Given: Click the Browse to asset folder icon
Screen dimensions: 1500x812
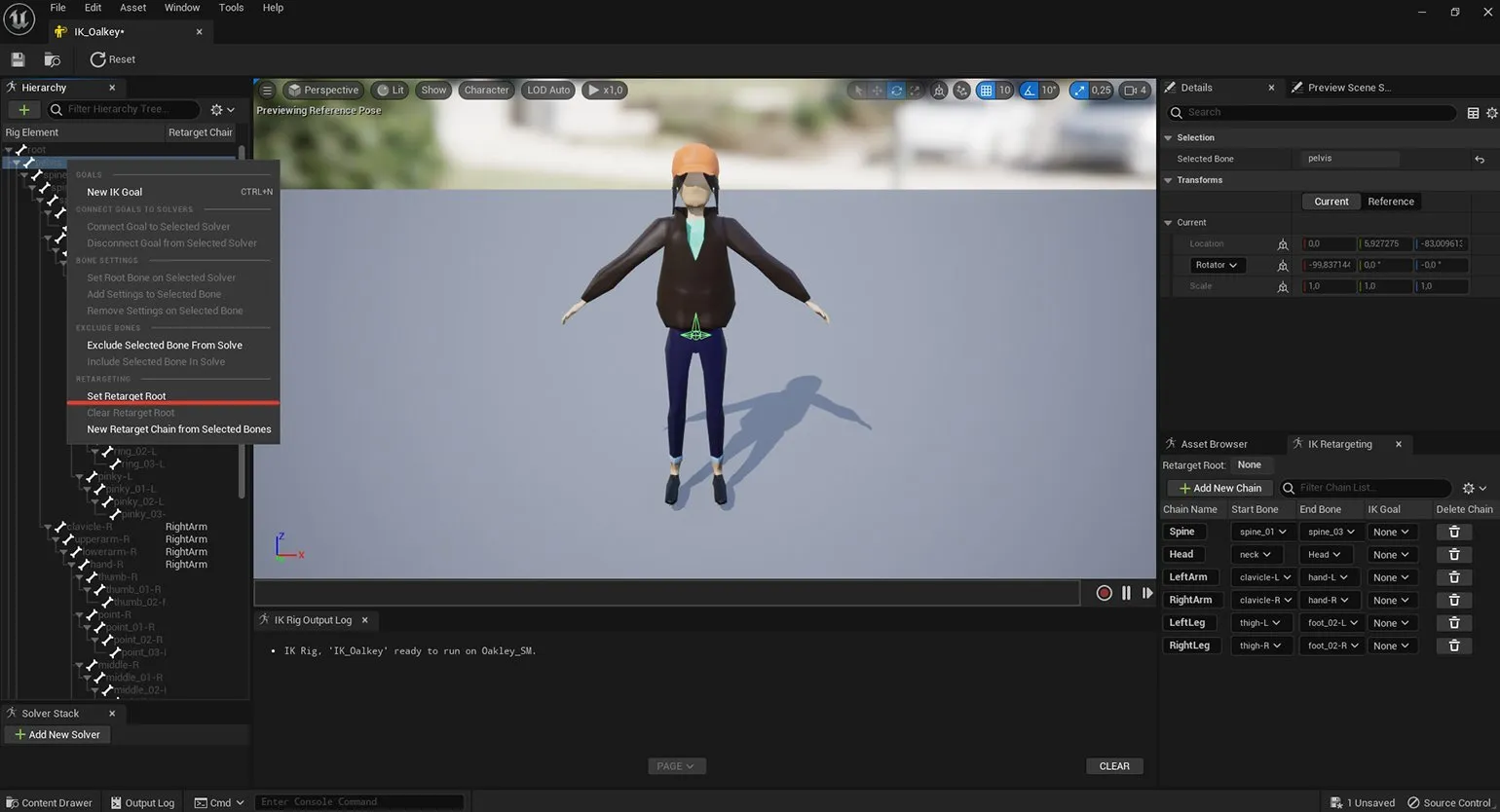Looking at the screenshot, I should [x=53, y=59].
